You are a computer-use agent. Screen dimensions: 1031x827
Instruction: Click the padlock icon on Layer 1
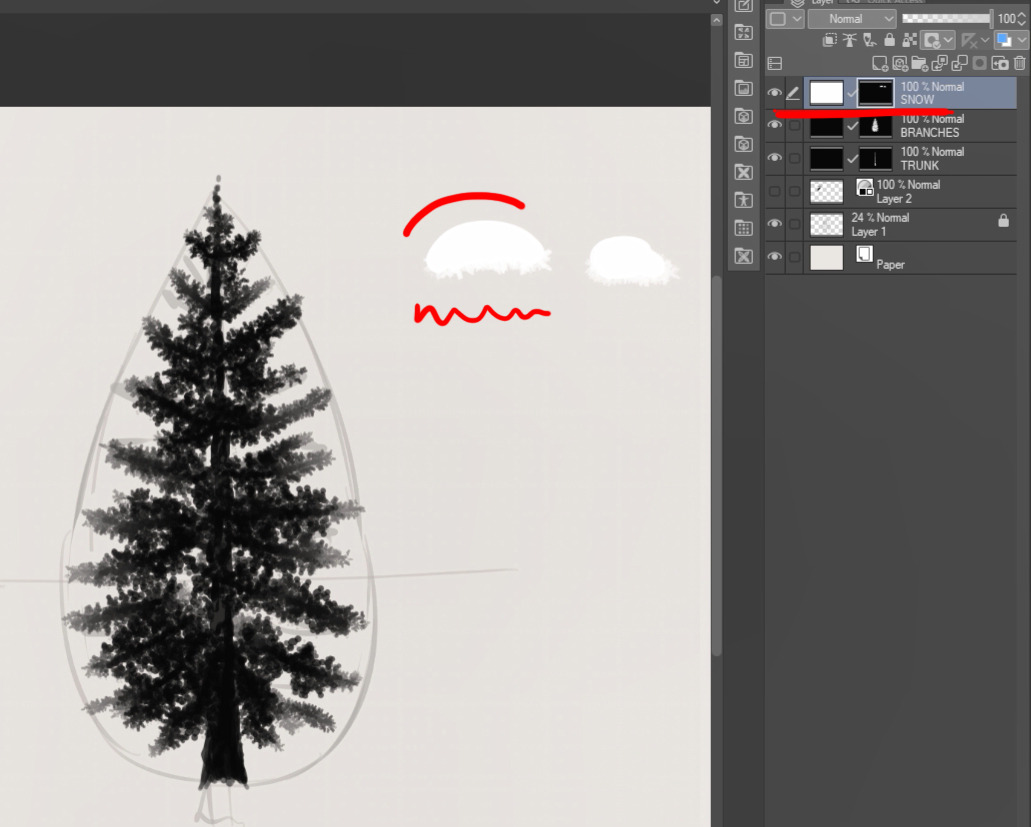pyautogui.click(x=1003, y=220)
